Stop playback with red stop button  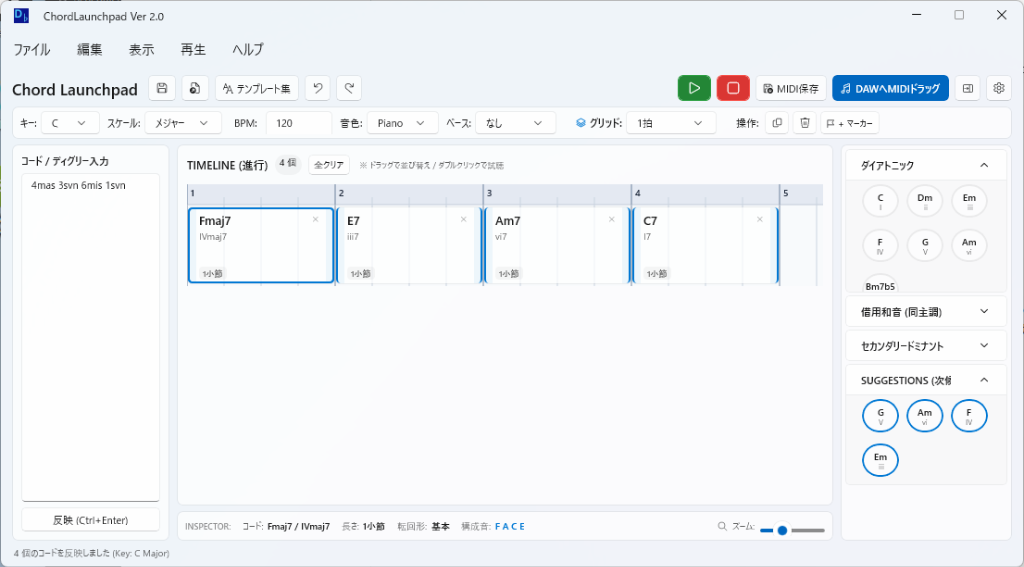(x=733, y=88)
